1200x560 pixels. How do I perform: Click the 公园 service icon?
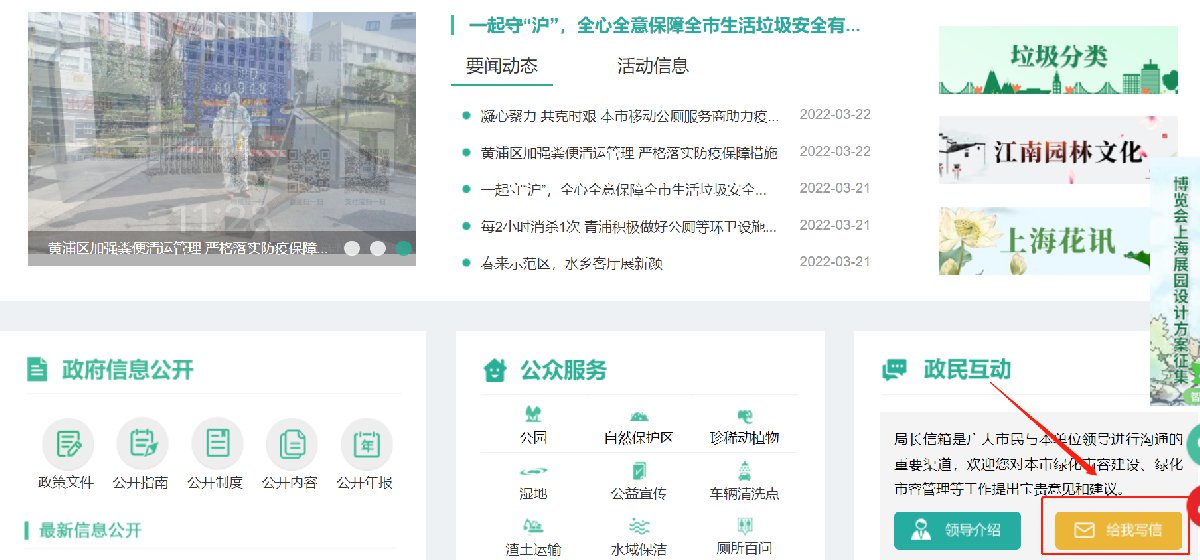(x=533, y=415)
